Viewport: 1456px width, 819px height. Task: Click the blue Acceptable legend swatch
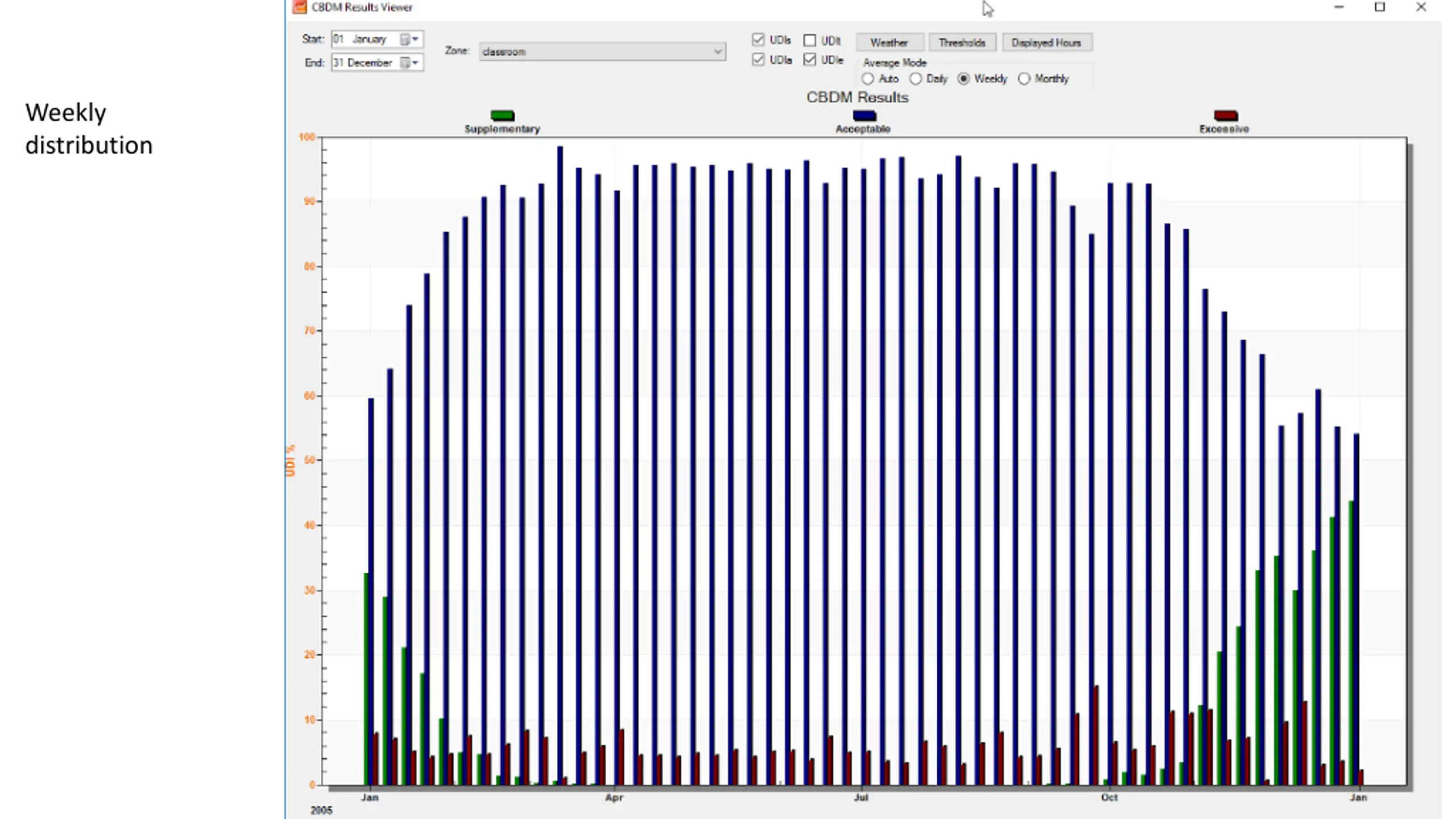coord(864,115)
